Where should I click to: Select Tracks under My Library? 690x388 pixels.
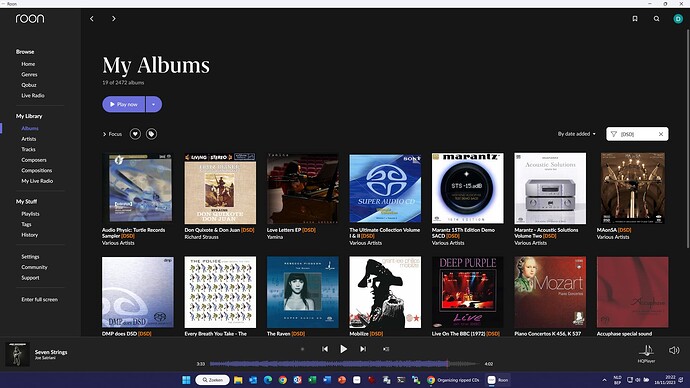tap(28, 149)
